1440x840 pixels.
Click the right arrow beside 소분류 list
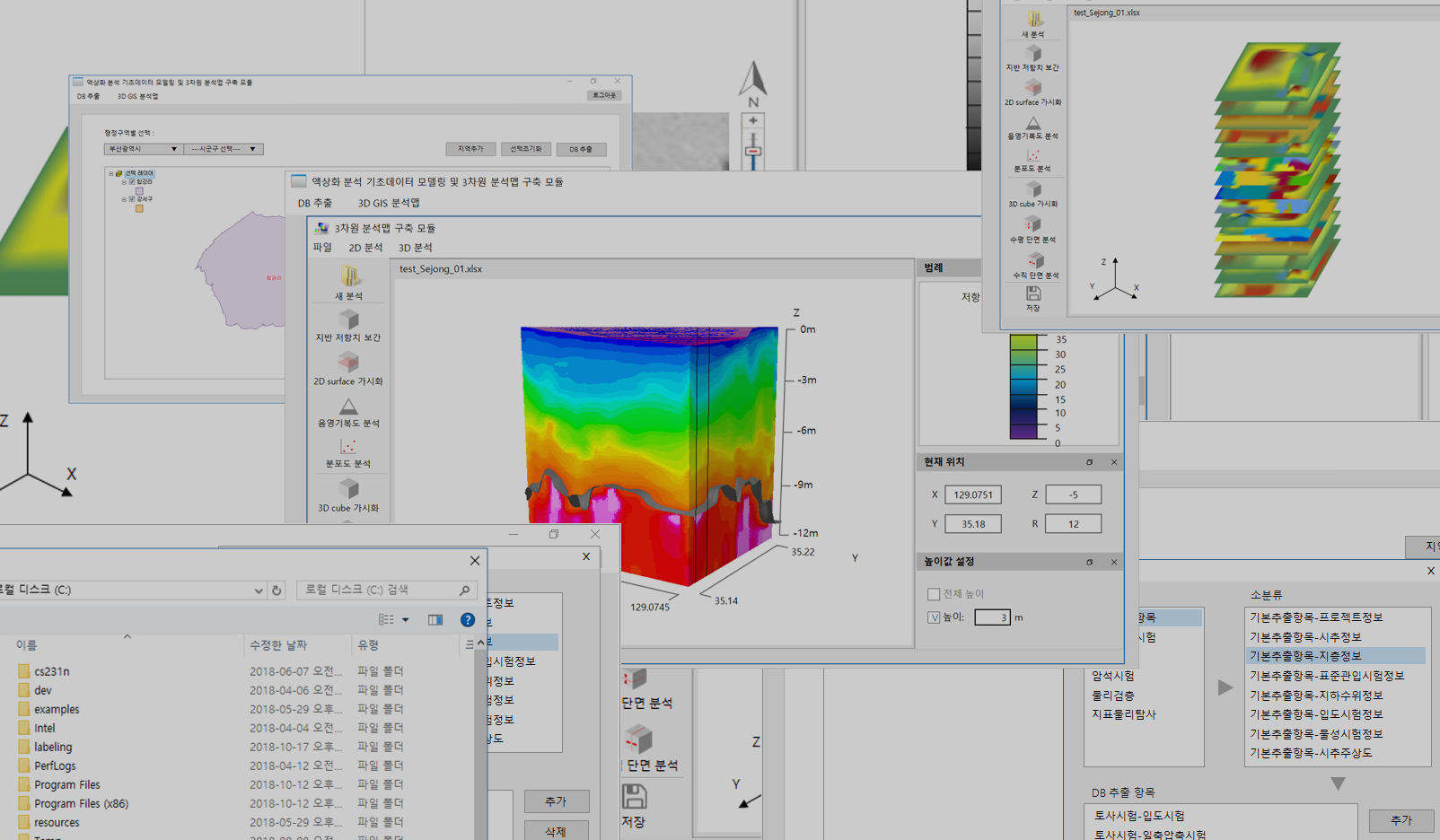[x=1225, y=687]
